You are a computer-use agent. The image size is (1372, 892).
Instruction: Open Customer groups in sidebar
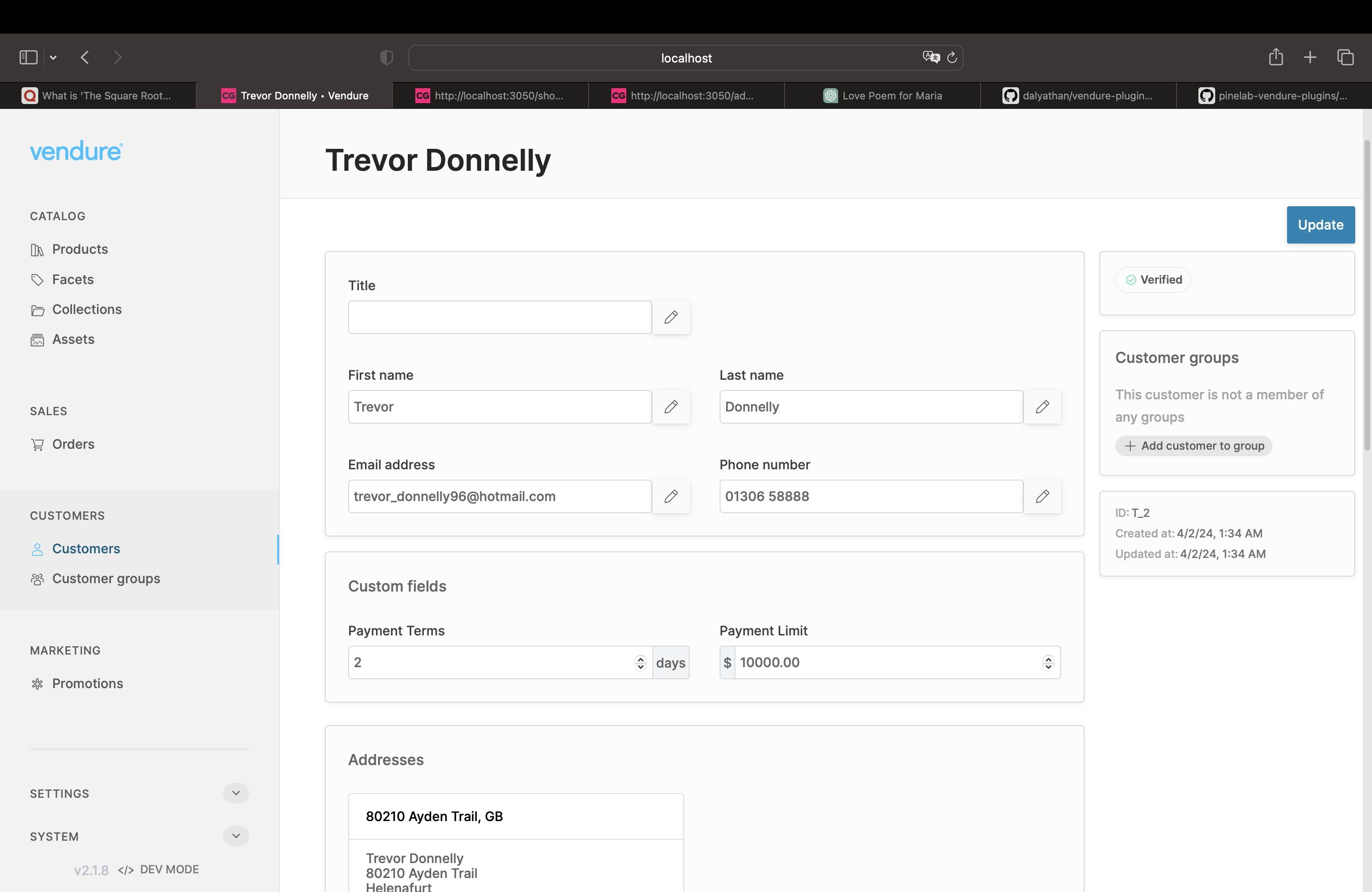click(x=106, y=578)
